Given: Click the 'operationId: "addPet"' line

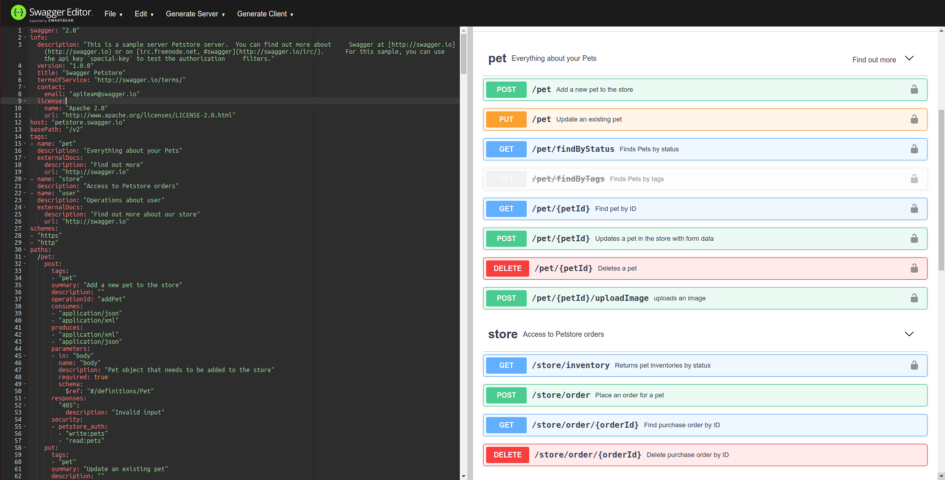Looking at the screenshot, I should pos(89,299).
